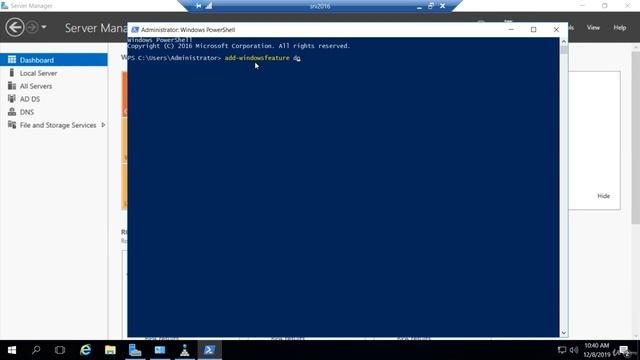Open Task View from the taskbar
Viewport: 640px width, 360px height.
click(60, 350)
